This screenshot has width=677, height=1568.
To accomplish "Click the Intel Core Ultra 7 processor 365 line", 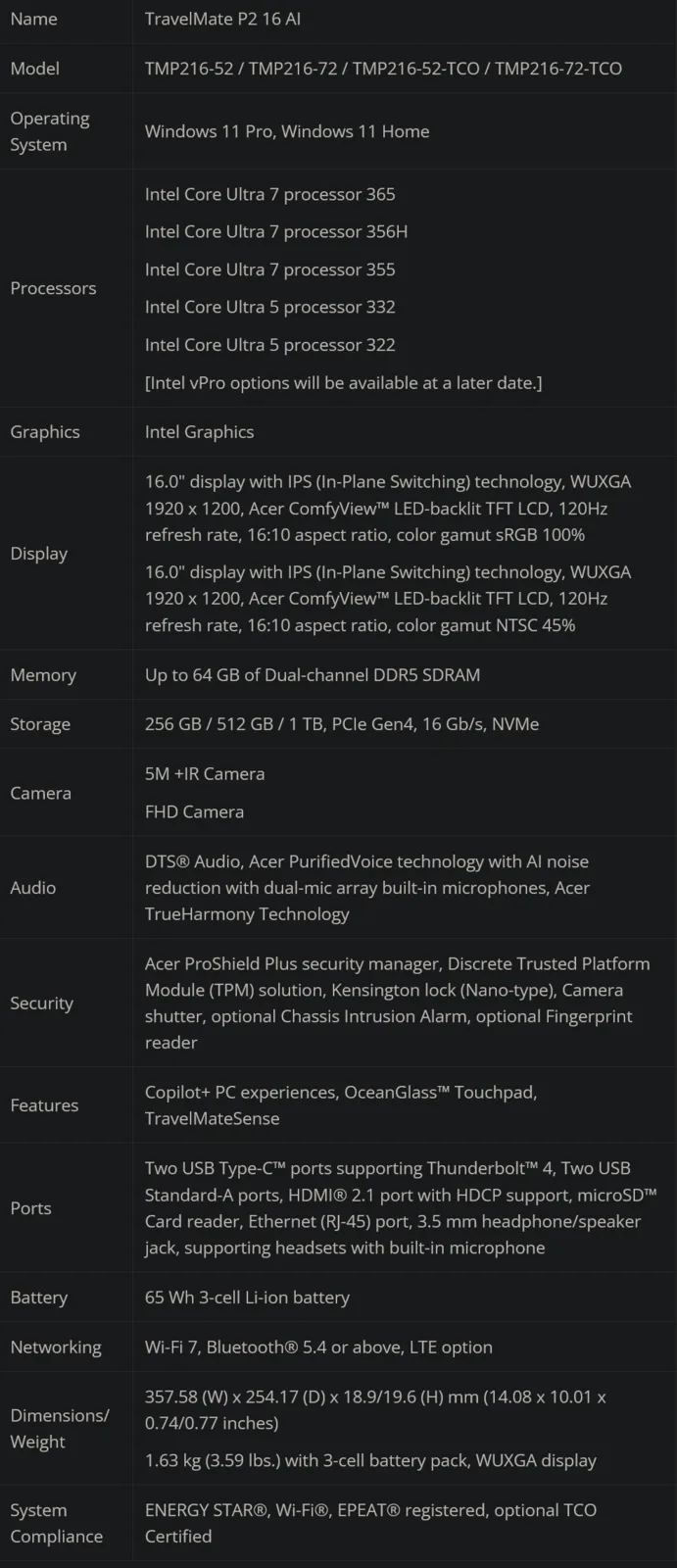I will [270, 194].
